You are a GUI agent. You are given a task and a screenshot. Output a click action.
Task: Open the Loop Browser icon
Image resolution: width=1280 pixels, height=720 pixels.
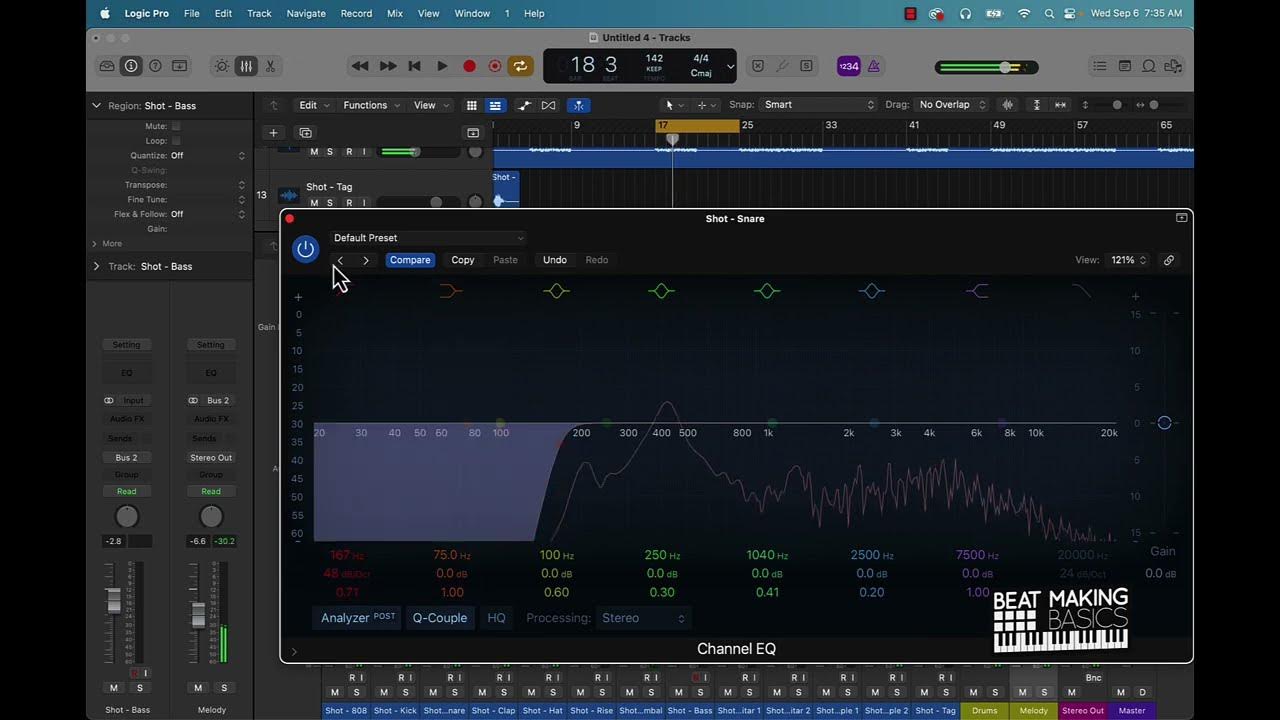pos(1149,66)
